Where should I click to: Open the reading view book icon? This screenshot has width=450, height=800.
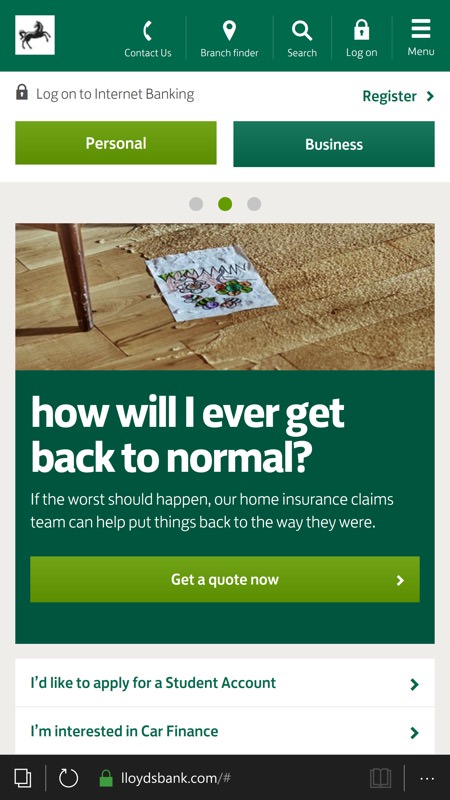coord(380,778)
